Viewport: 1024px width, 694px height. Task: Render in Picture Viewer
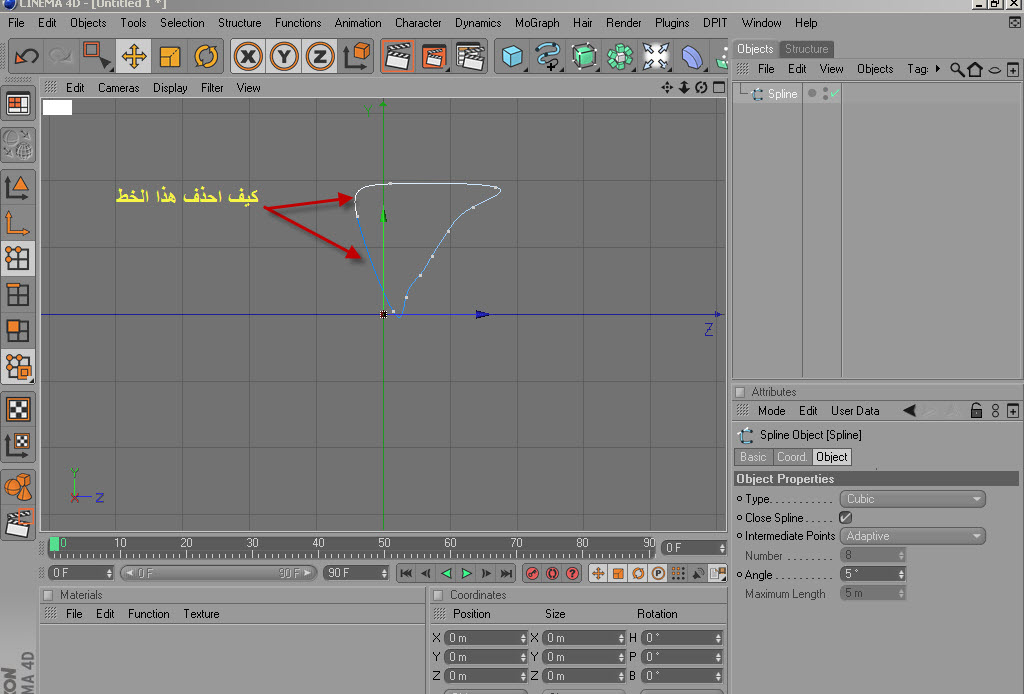click(x=434, y=57)
